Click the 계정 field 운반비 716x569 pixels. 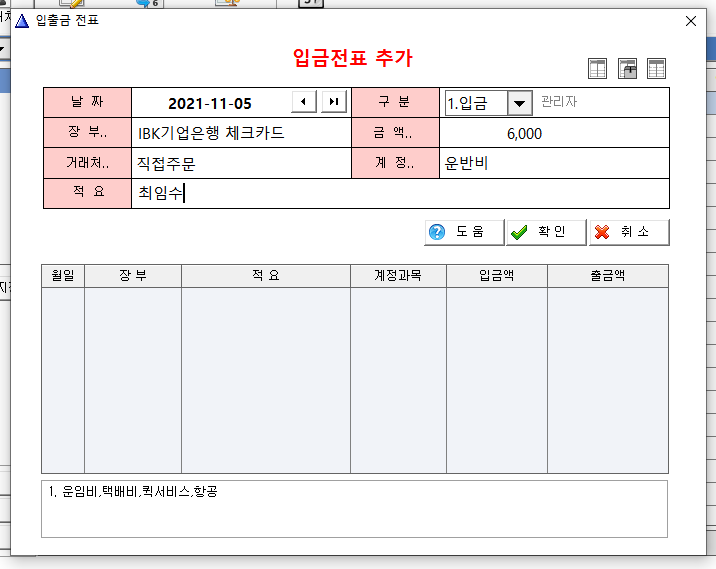click(554, 163)
